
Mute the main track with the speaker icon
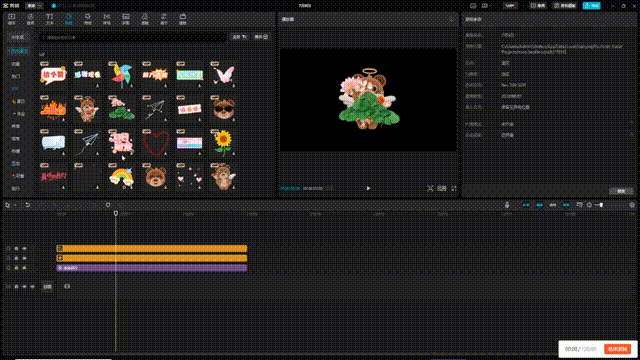click(x=32, y=287)
